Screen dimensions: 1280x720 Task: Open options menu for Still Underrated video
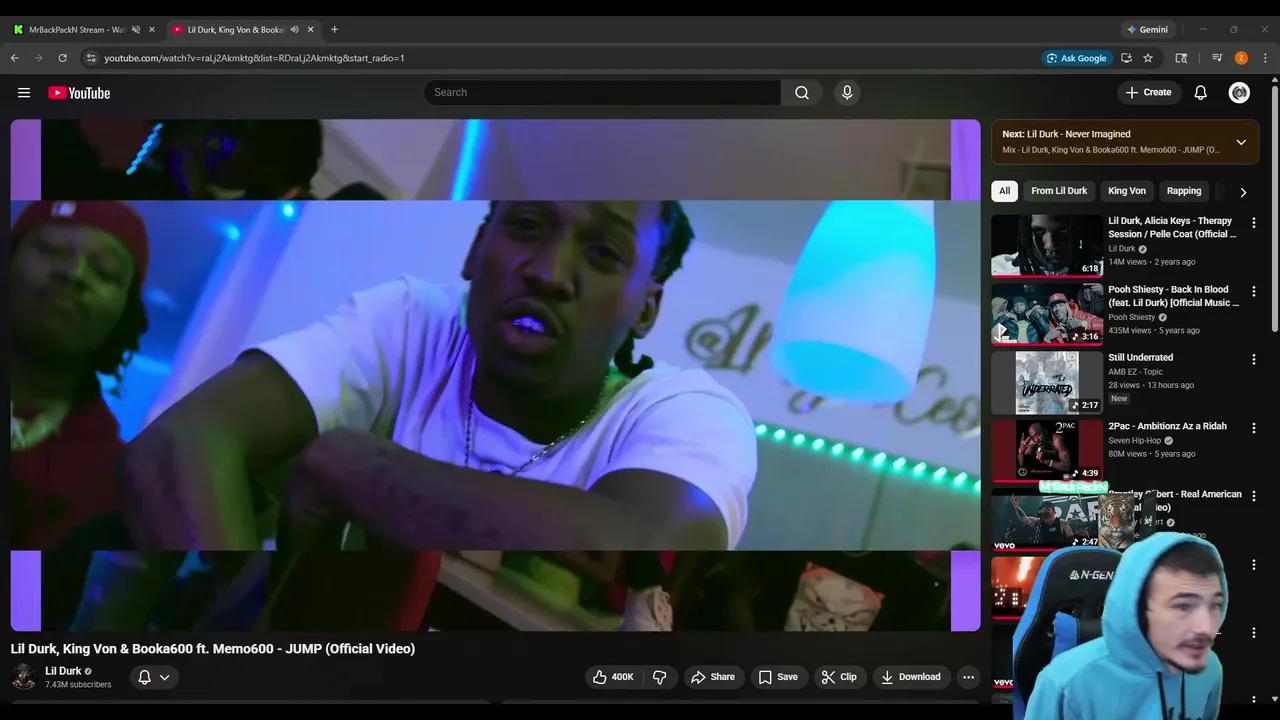point(1254,360)
